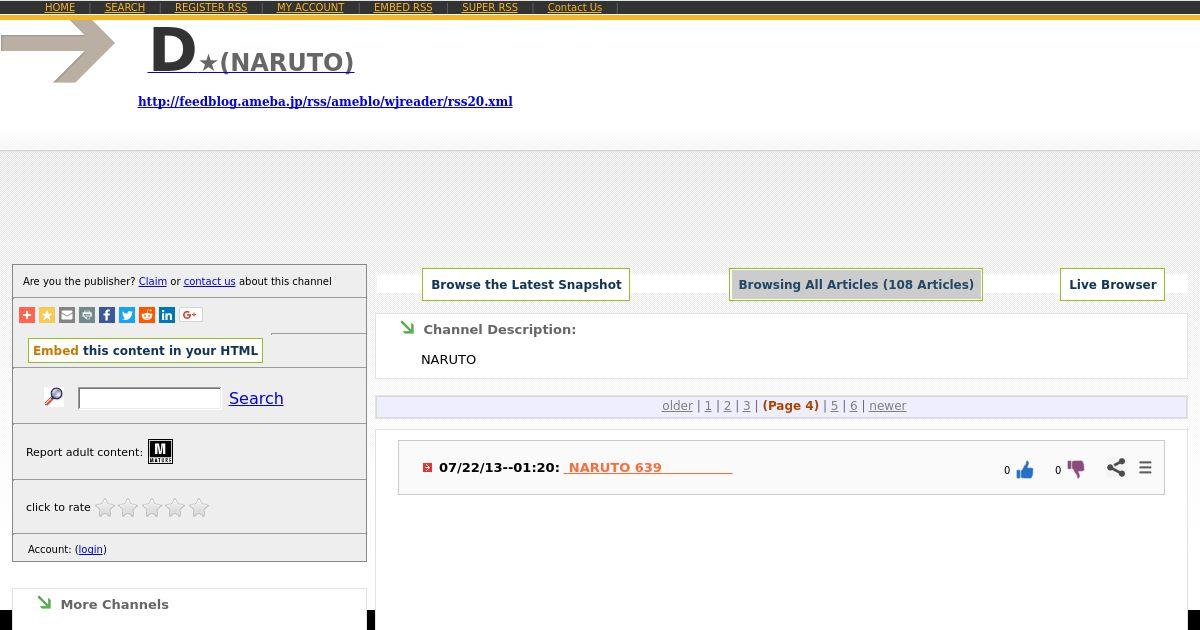
Task: Go to older articles page
Action: point(677,406)
